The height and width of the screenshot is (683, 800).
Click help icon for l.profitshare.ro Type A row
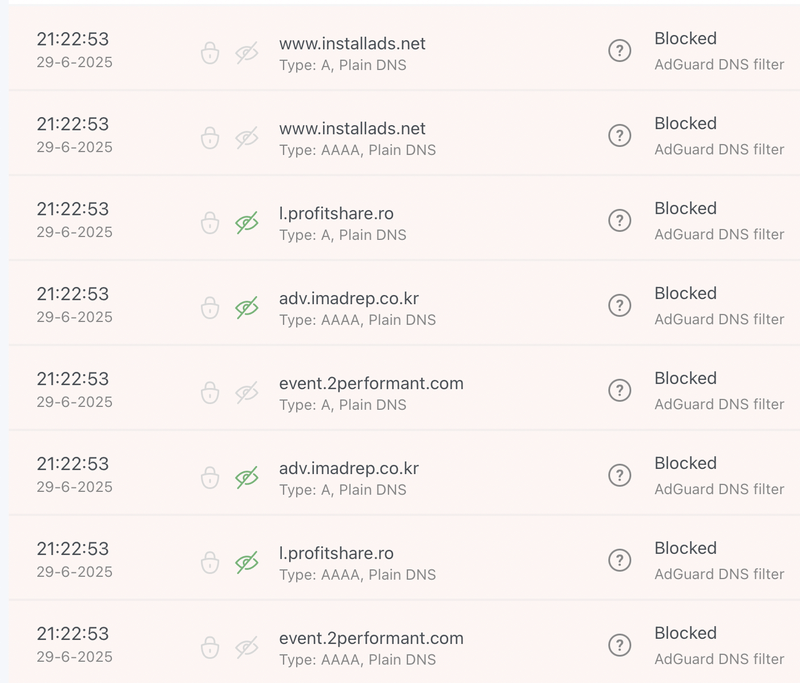tap(620, 221)
